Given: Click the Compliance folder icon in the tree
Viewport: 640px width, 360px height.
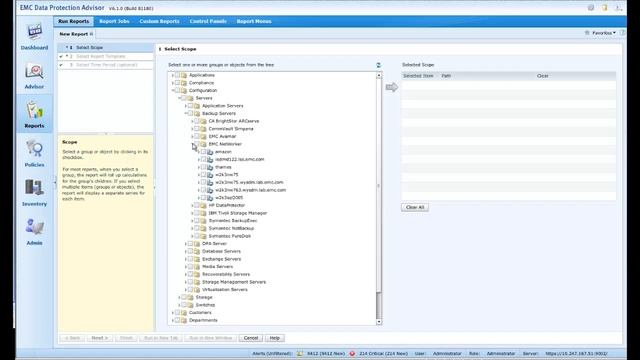Looking at the screenshot, I should (184, 83).
